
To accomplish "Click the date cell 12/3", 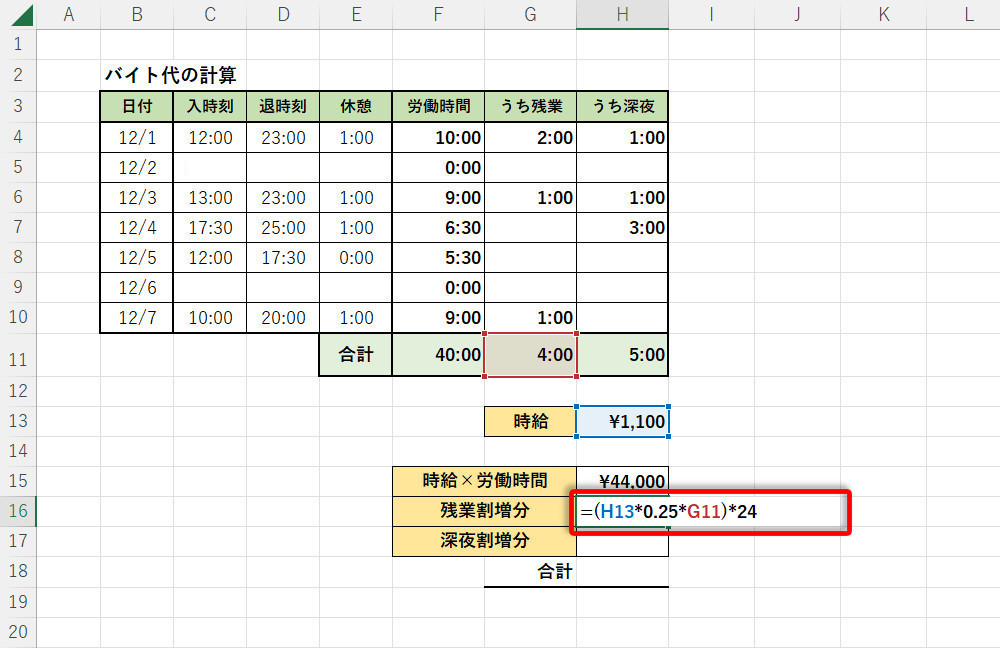I will [x=136, y=197].
